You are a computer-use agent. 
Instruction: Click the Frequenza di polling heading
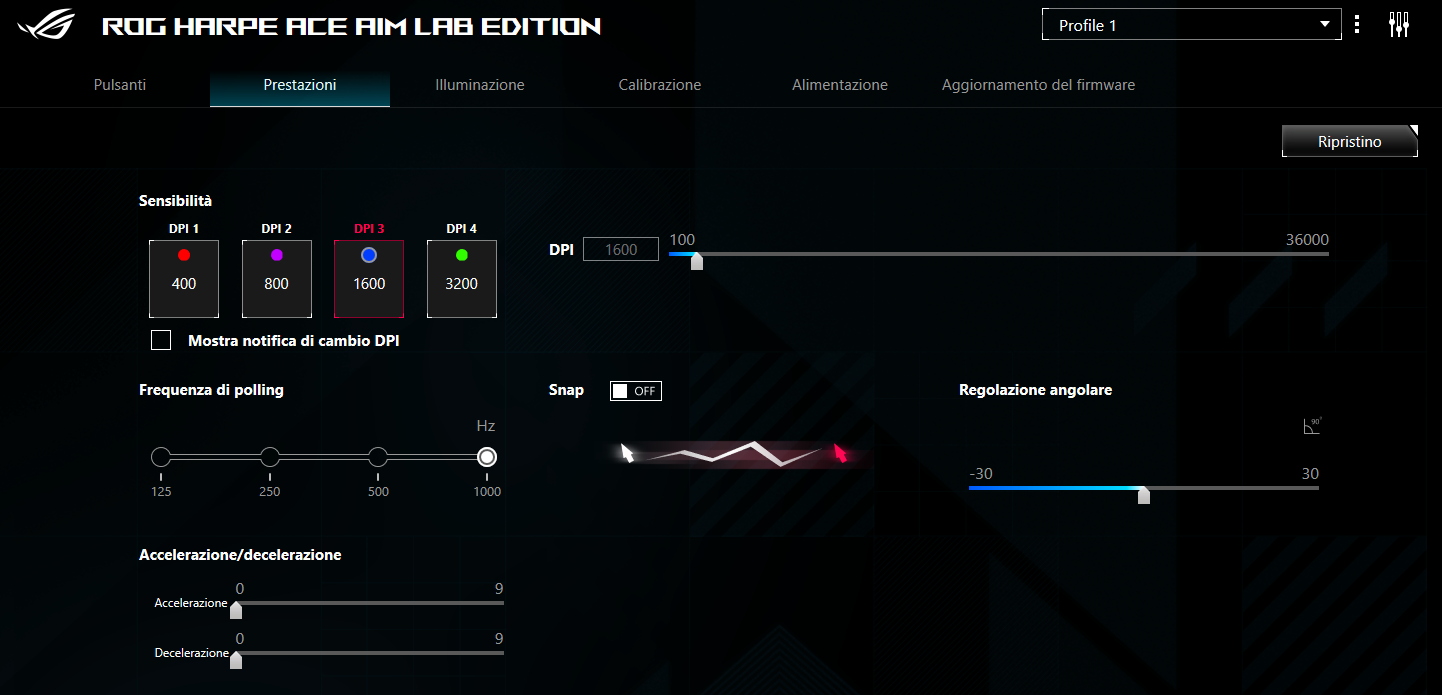pyautogui.click(x=211, y=390)
